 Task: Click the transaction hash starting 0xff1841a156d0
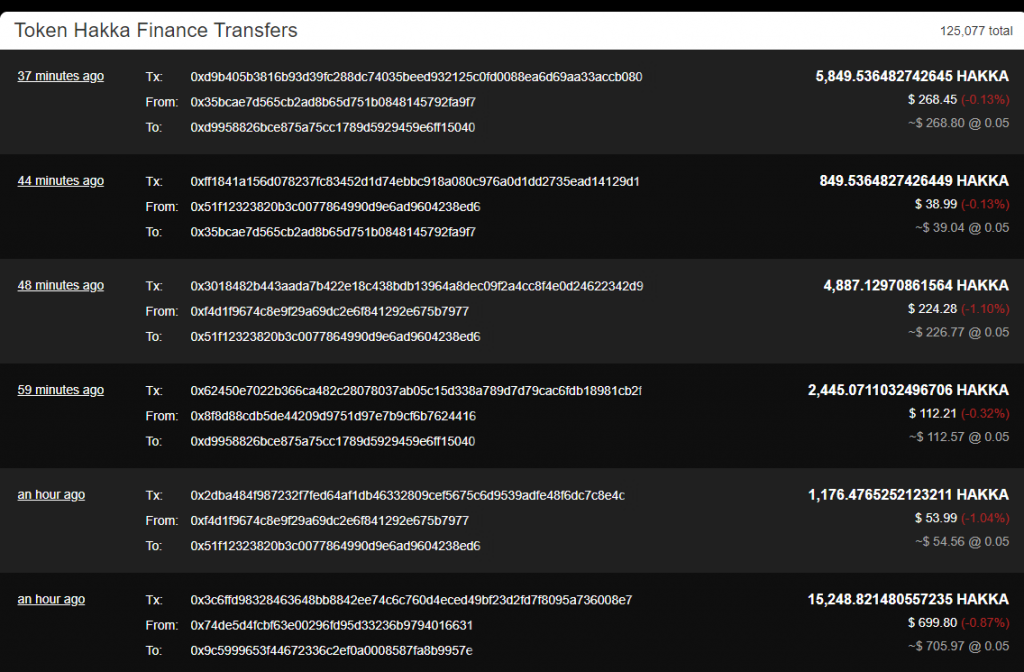pos(415,182)
